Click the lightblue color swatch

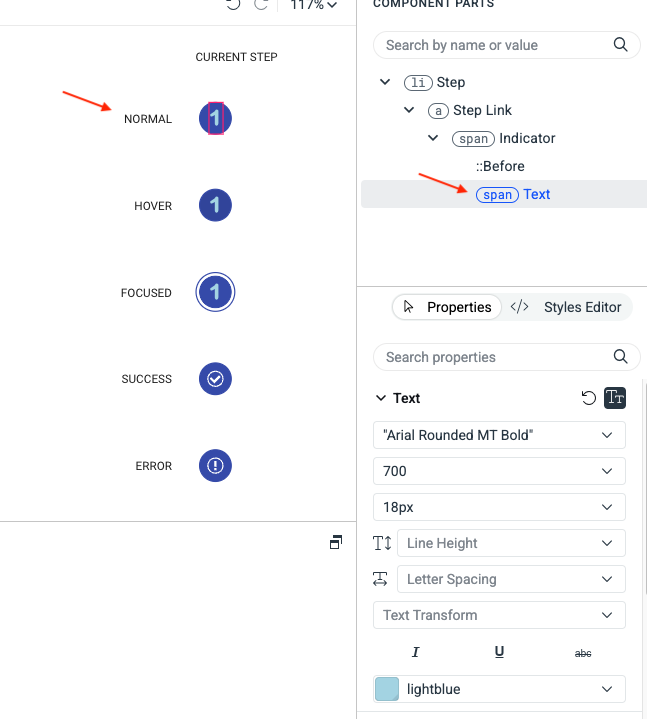387,689
